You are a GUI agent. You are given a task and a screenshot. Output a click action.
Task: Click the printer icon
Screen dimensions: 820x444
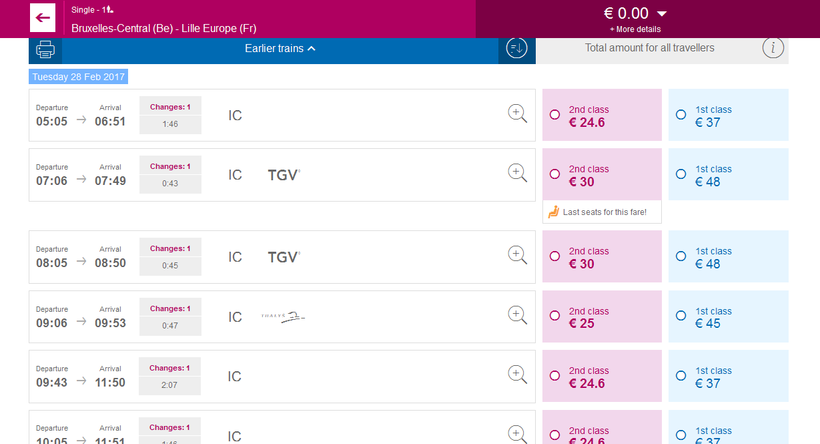click(x=45, y=49)
